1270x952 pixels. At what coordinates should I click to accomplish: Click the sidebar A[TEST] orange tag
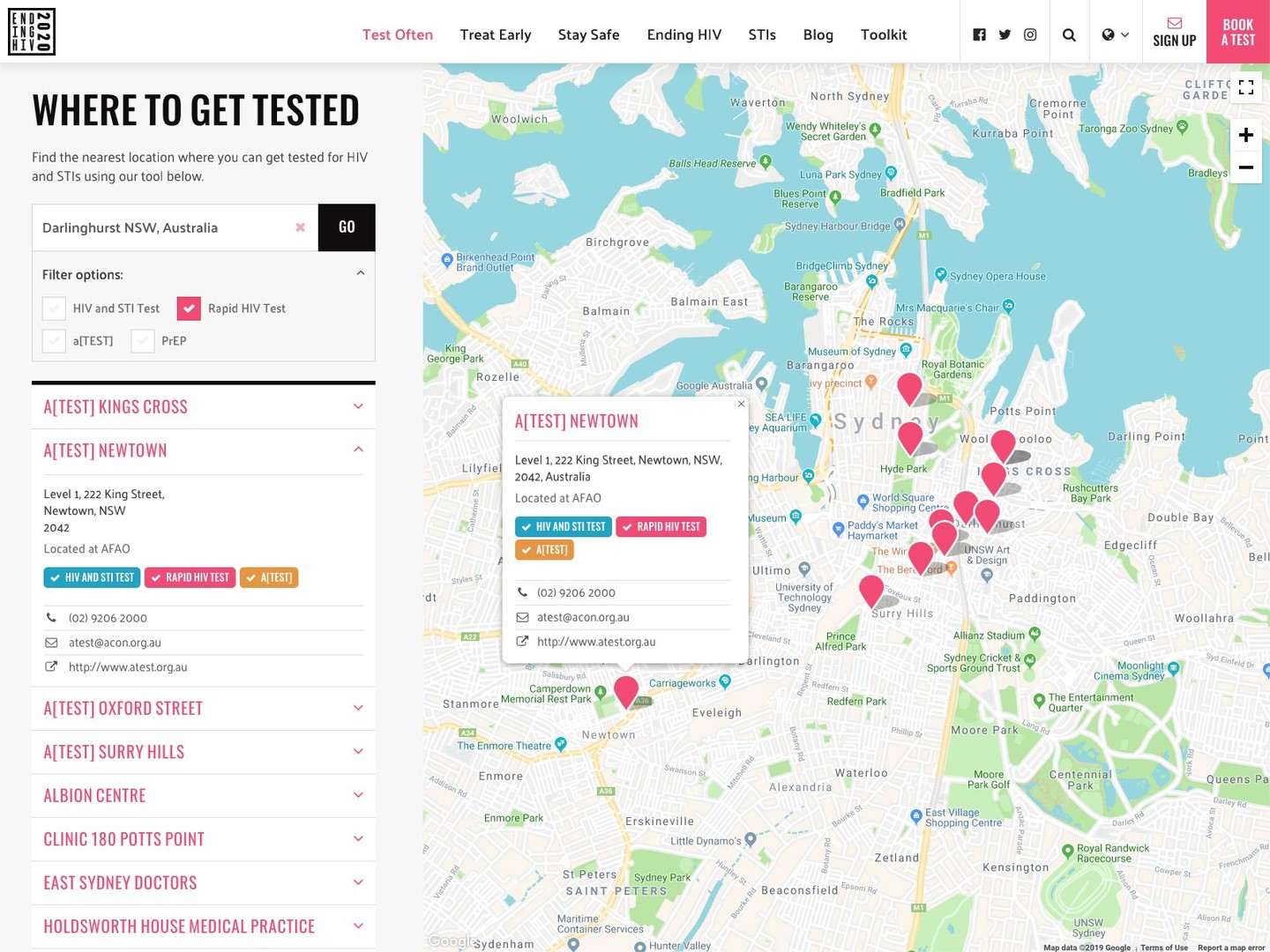(x=269, y=577)
